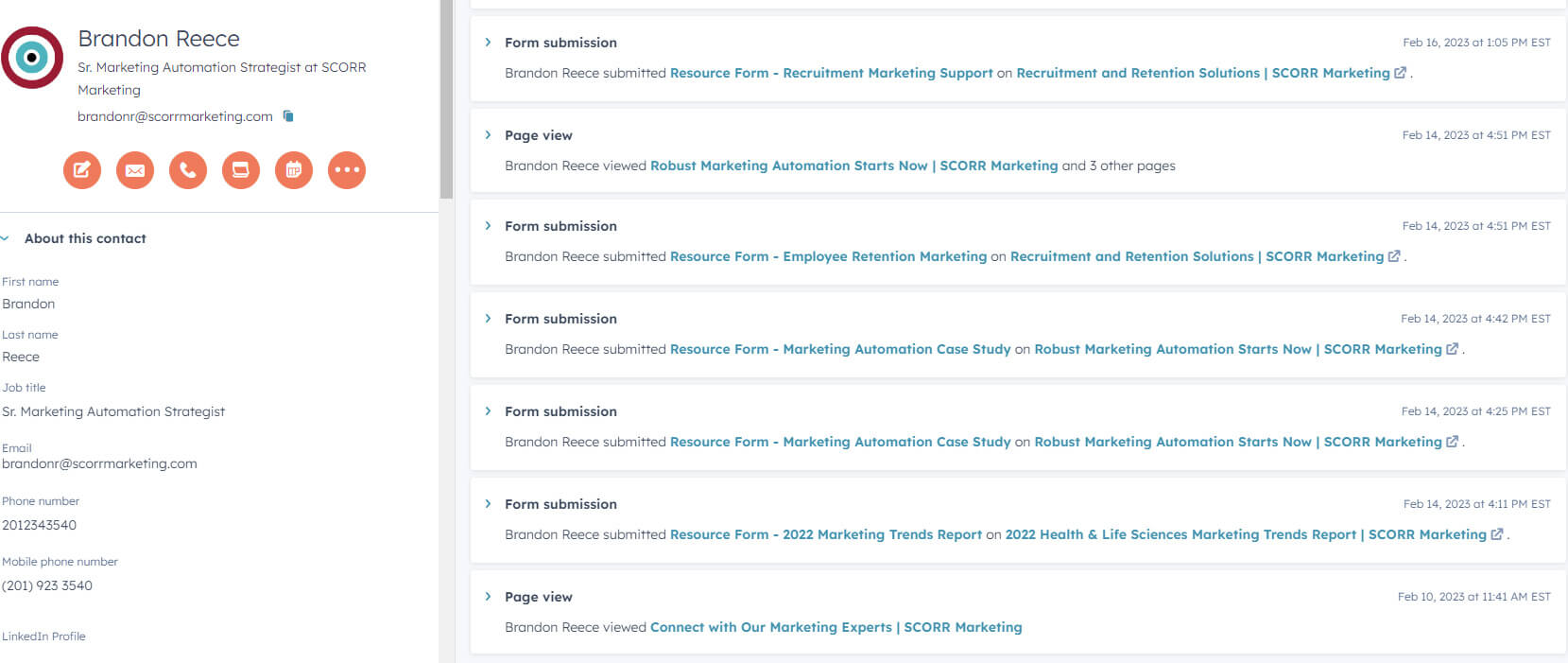The height and width of the screenshot is (663, 1568).
Task: Click the LinkedIn Profile field label
Action: coord(43,637)
